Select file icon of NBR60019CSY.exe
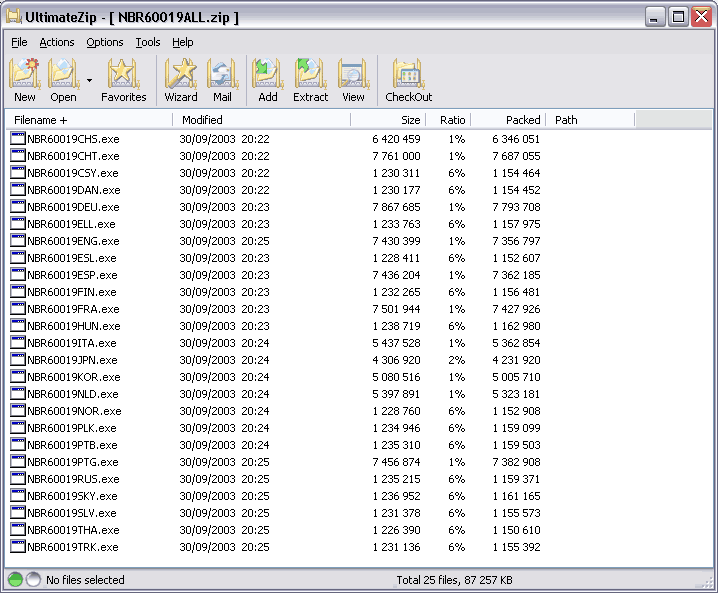Image resolution: width=718 pixels, height=593 pixels. tap(18, 173)
